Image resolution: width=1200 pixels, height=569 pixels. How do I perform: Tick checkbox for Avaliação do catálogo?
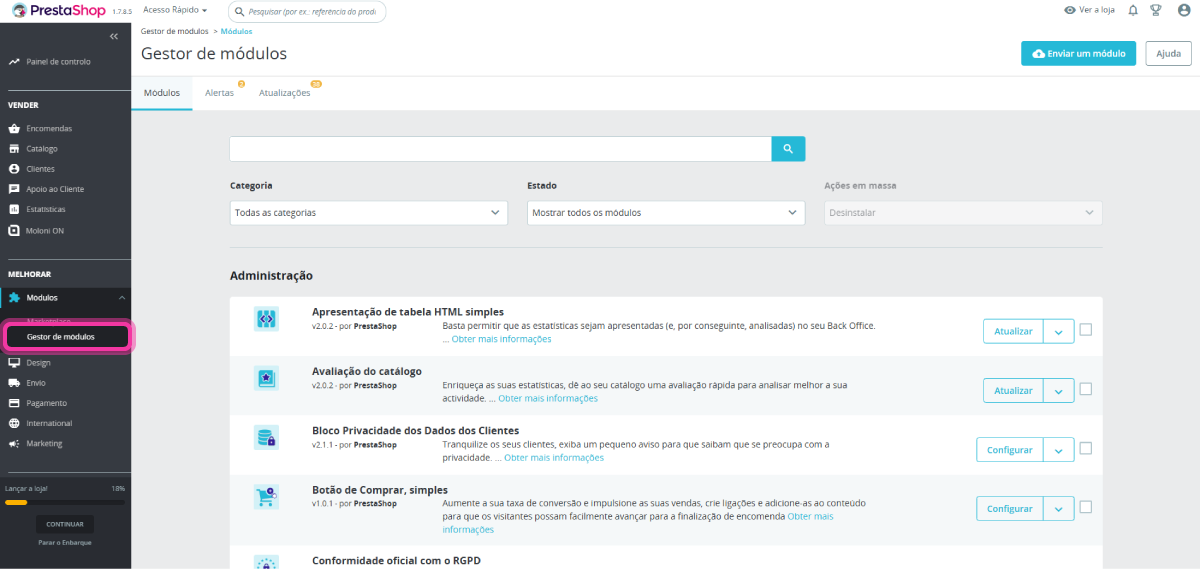[1086, 389]
